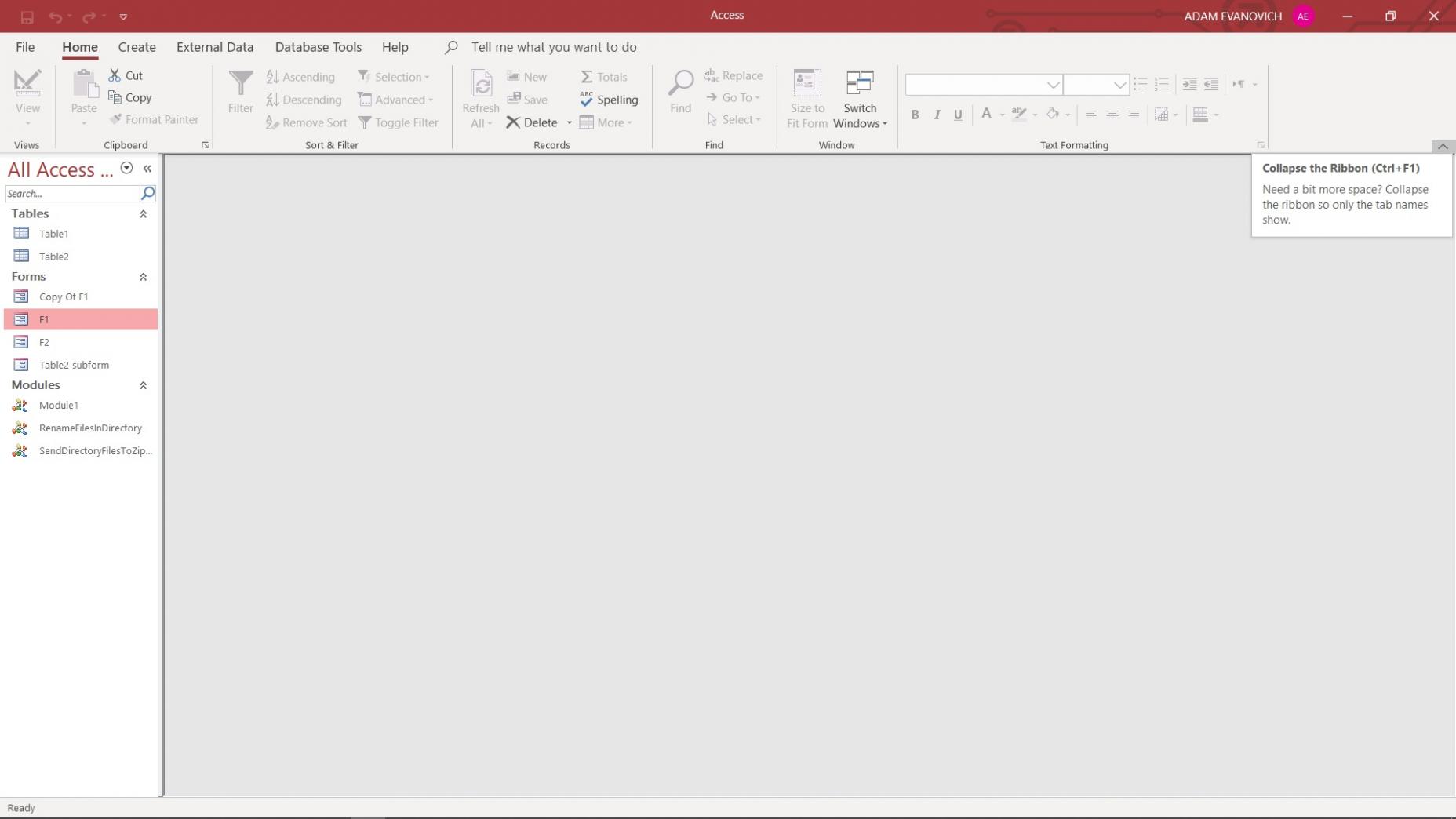Click the Numbering list icon
This screenshot has height=819, width=1456.
click(1162, 84)
